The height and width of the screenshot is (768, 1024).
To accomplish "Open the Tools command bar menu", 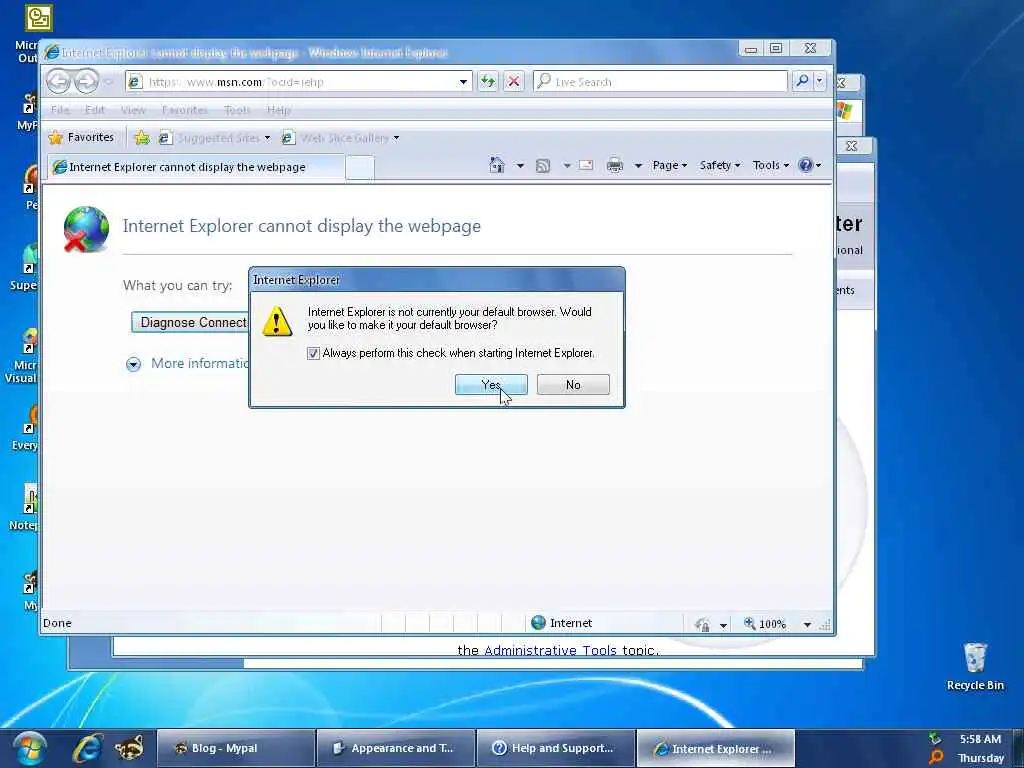I will pos(771,165).
